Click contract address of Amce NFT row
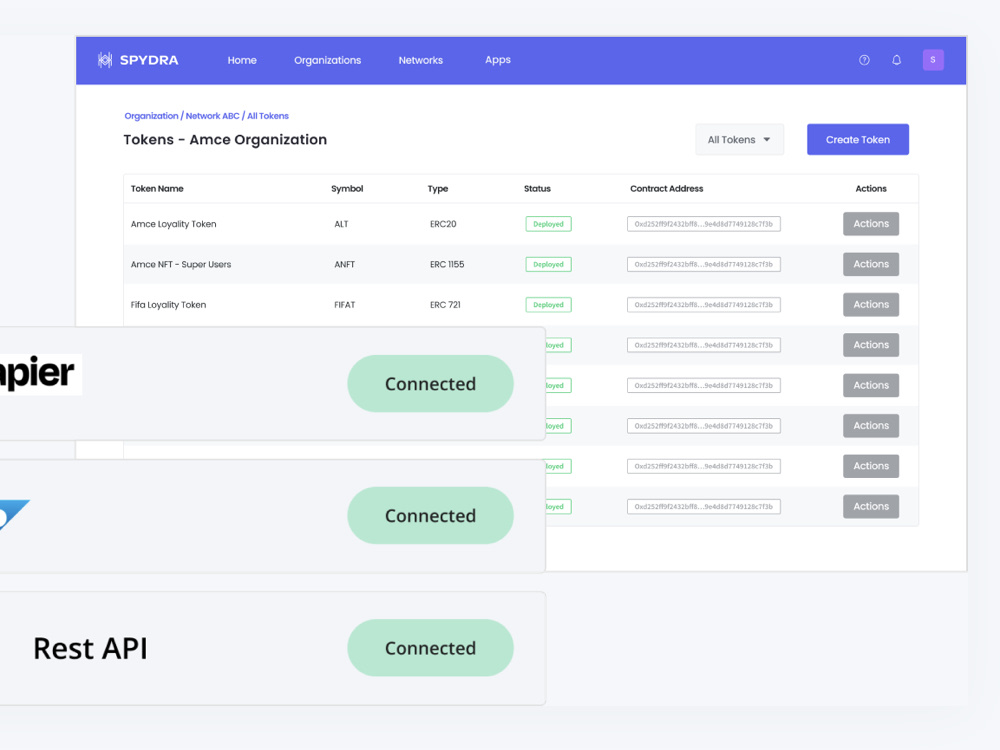The height and width of the screenshot is (750, 1000). click(703, 264)
